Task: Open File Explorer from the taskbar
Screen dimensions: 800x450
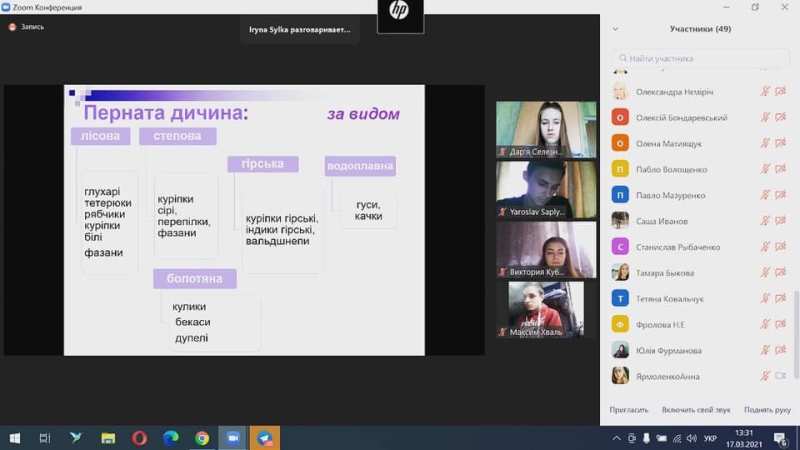Action: [108, 438]
